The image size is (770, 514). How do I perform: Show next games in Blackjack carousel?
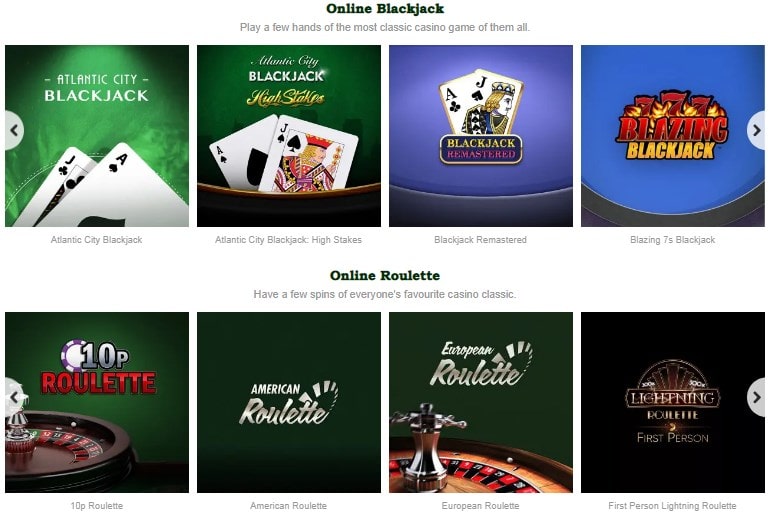pos(756,131)
